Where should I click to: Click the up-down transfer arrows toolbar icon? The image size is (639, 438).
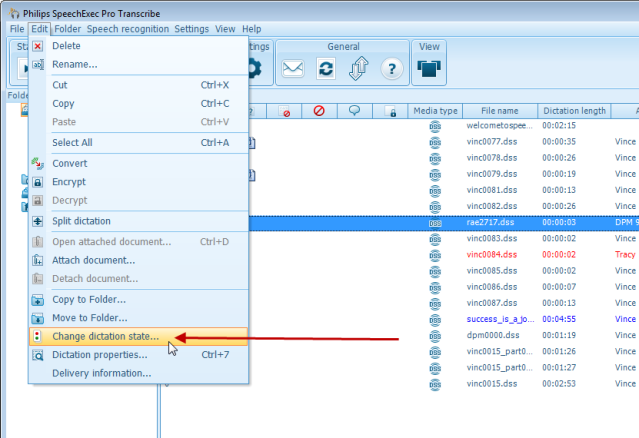(359, 68)
